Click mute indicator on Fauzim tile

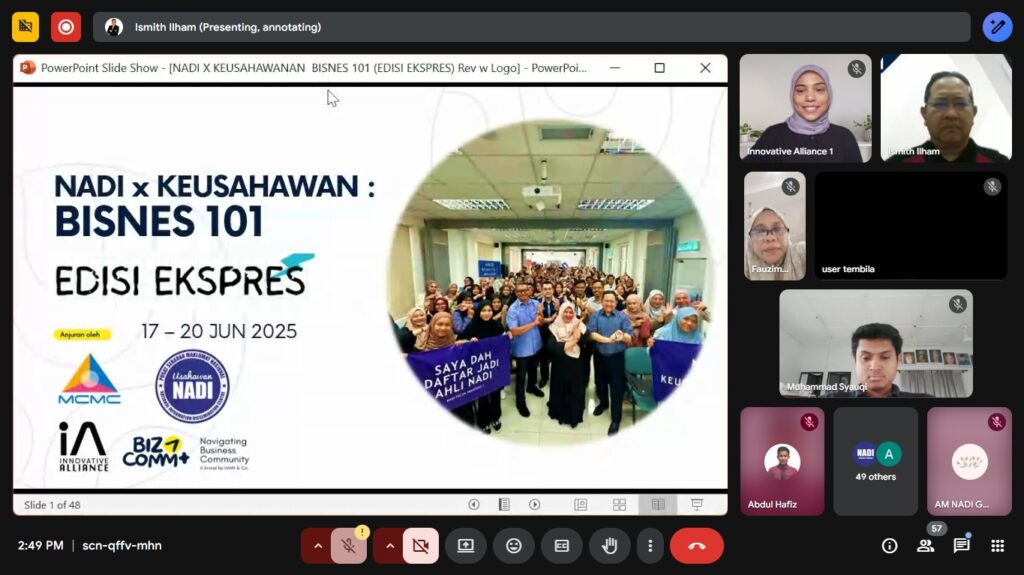click(x=790, y=187)
